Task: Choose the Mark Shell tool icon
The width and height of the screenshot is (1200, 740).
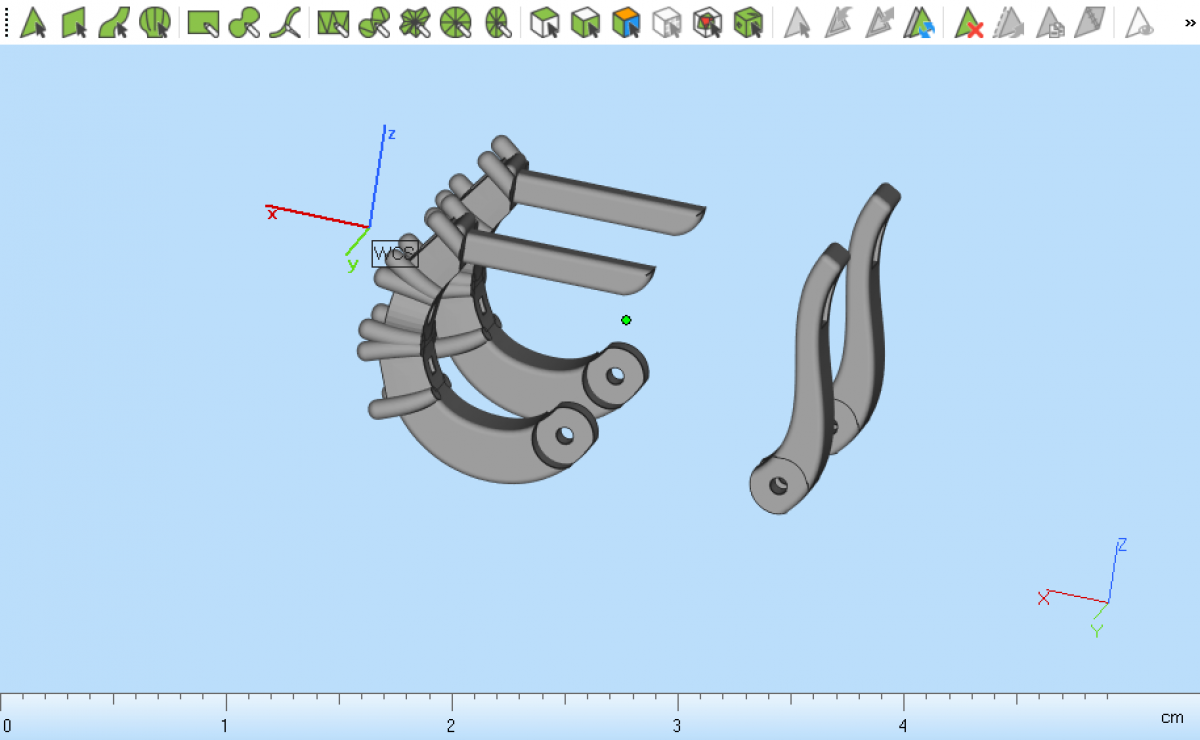Action: tap(155, 21)
